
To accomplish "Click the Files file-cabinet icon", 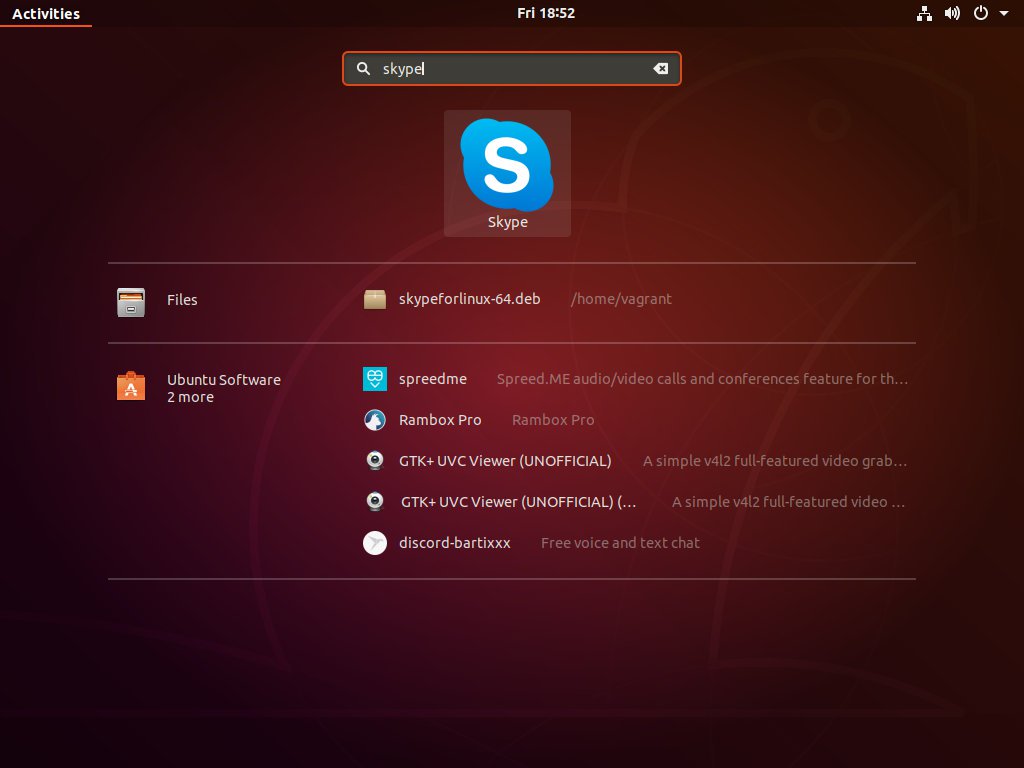I will coord(130,299).
